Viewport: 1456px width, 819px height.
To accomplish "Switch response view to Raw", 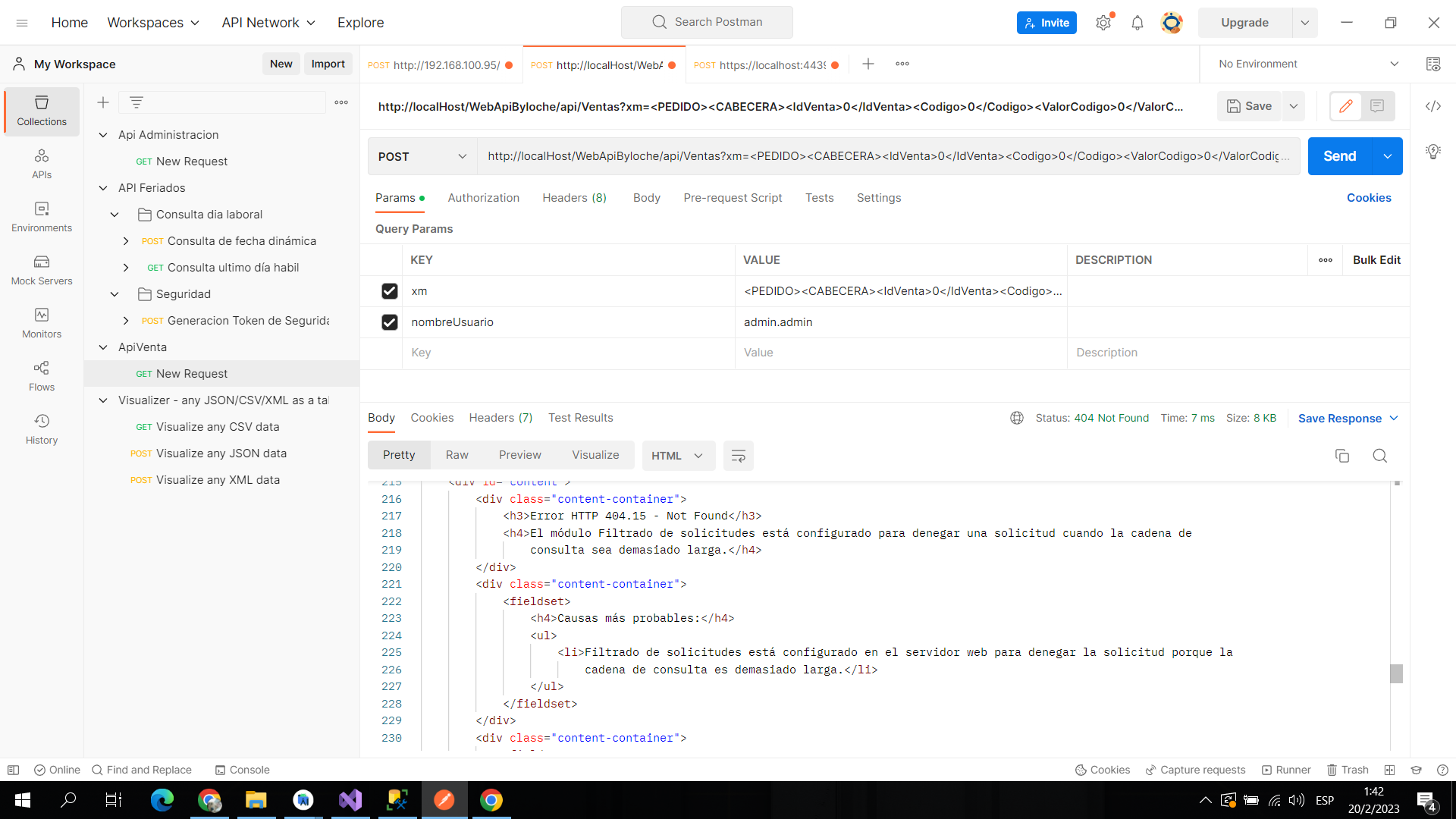I will point(457,455).
